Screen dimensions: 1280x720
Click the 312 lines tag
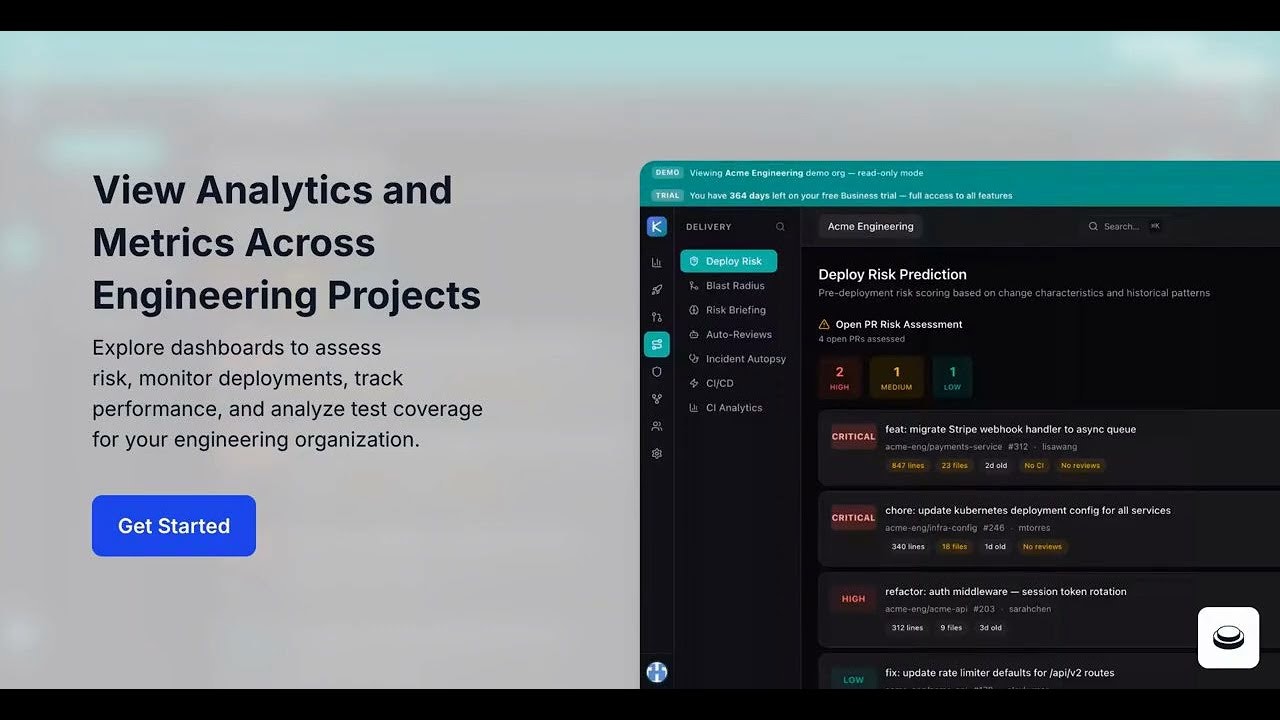click(x=907, y=628)
